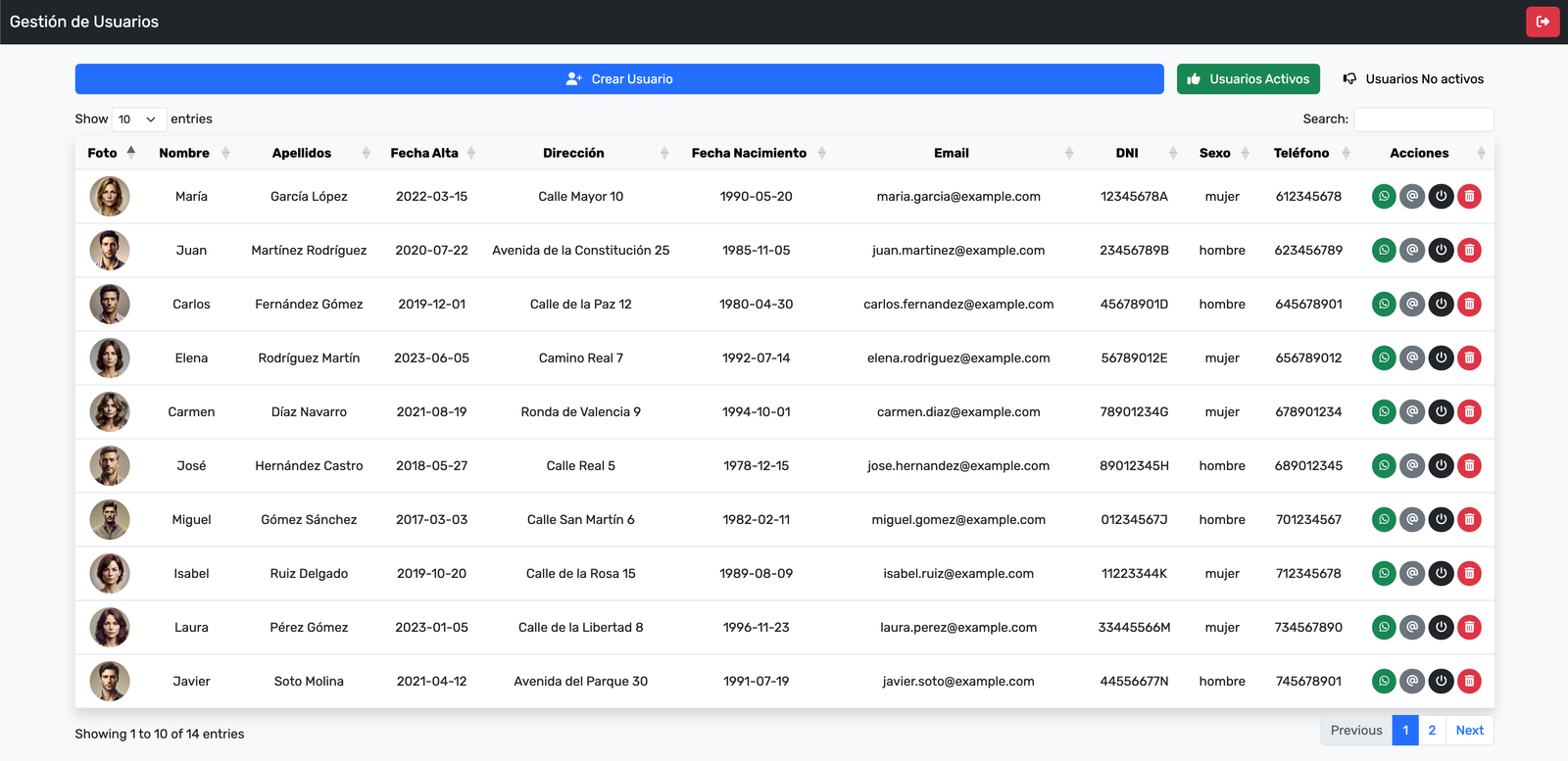
Task: Send email to María via @ icon
Action: pos(1412,196)
